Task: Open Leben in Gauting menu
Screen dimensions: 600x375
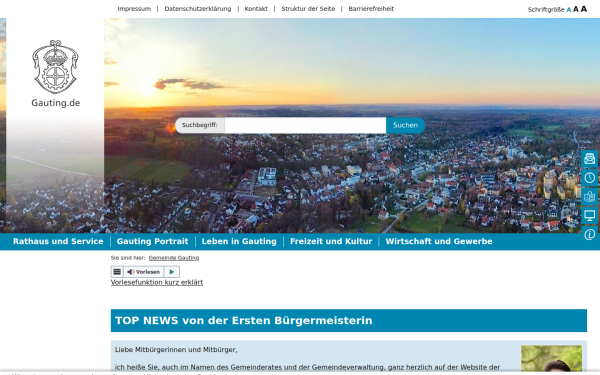Action: point(239,241)
